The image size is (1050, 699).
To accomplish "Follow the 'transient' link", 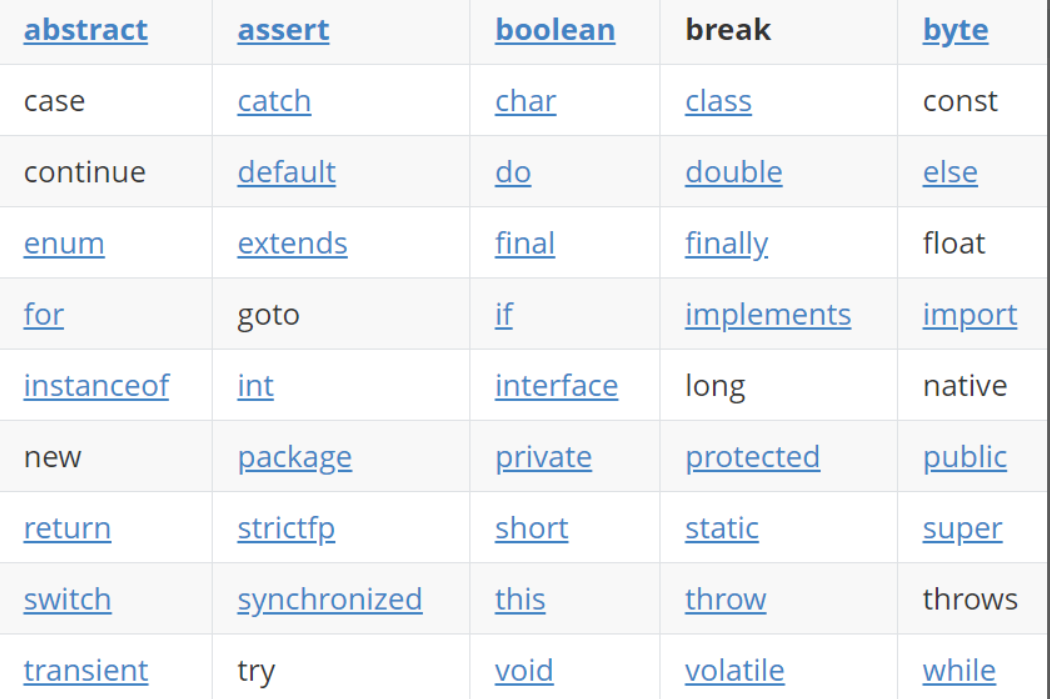I will coord(85,670).
